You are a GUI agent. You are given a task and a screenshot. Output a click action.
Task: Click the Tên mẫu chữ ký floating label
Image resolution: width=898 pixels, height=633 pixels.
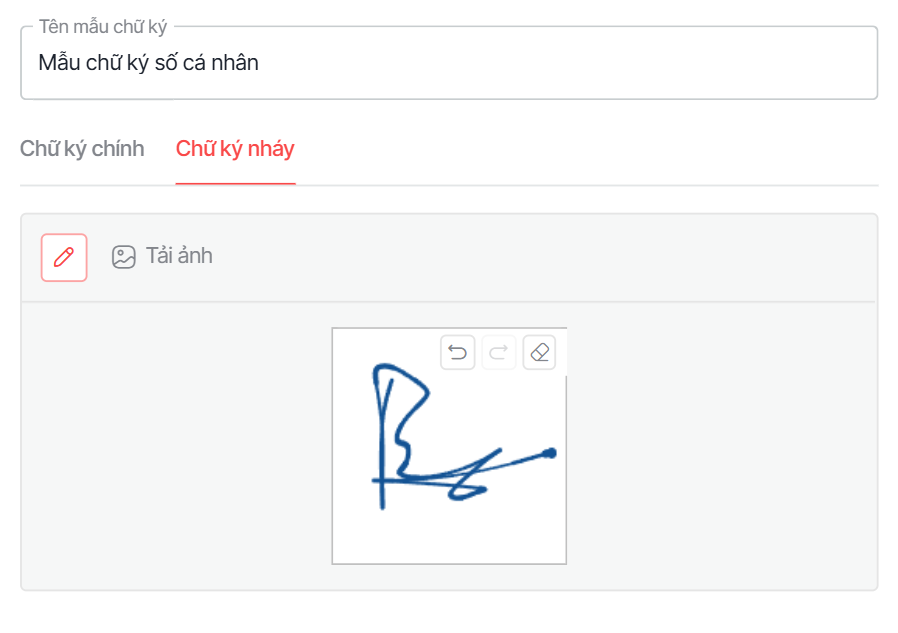pos(103,27)
